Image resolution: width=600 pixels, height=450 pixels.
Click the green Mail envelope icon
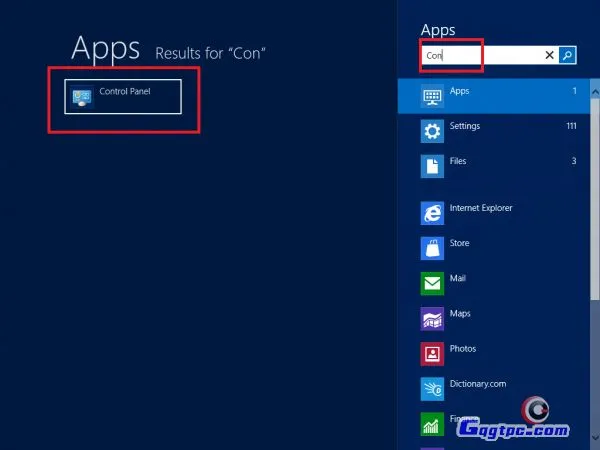click(432, 284)
